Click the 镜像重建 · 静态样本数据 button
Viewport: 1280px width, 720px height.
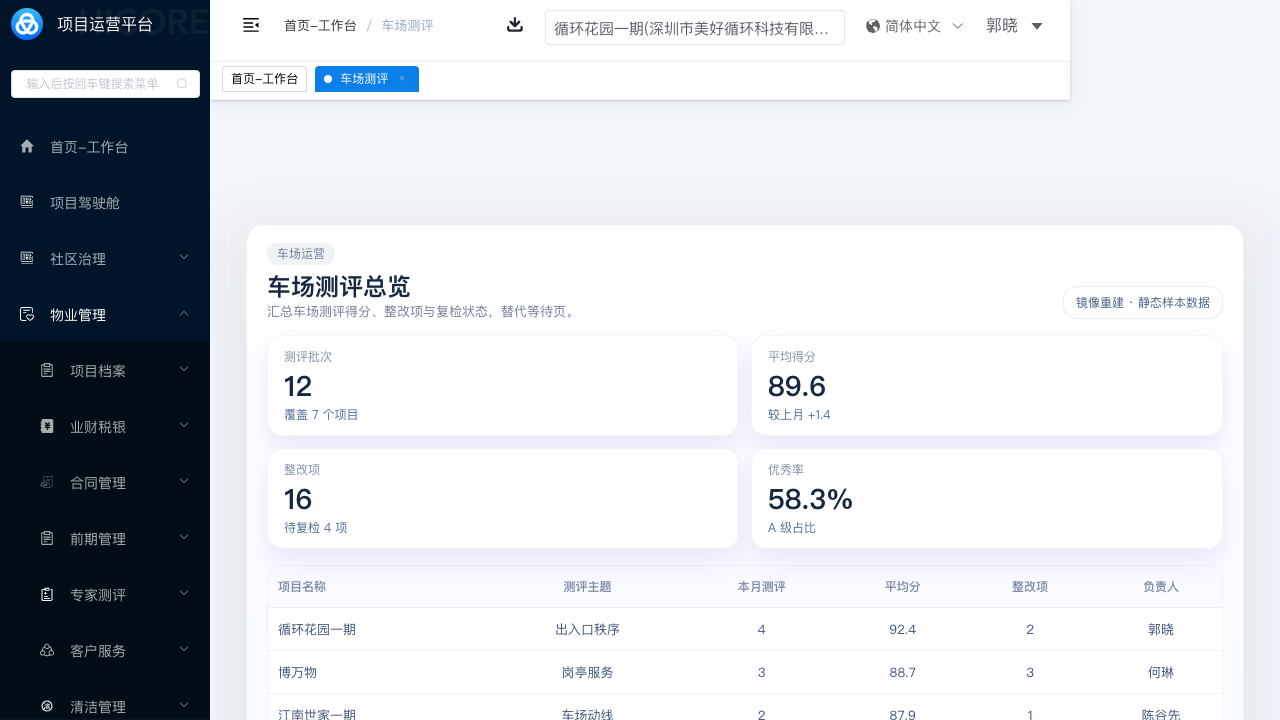click(x=1142, y=302)
